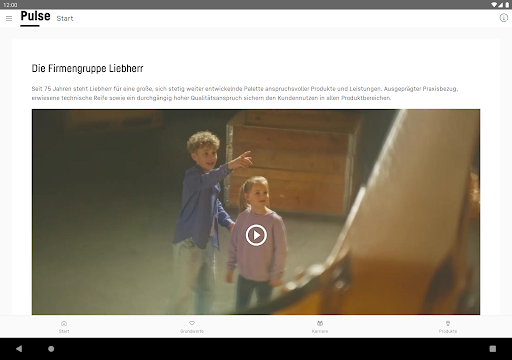Click the Start breadcrumb label beside Pulse

click(65, 19)
